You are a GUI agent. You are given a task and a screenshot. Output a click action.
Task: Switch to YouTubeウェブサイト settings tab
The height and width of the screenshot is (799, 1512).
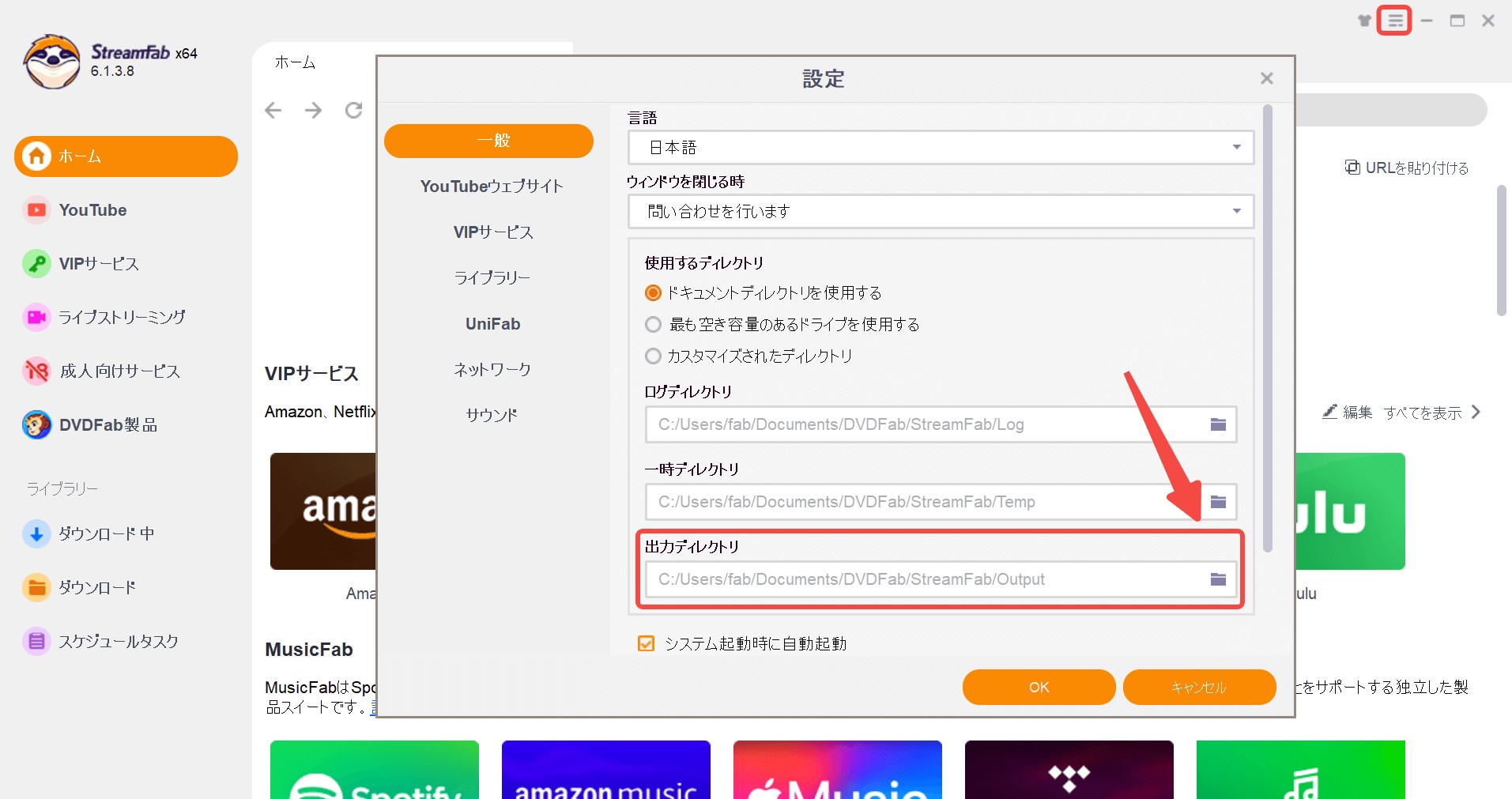(x=492, y=187)
